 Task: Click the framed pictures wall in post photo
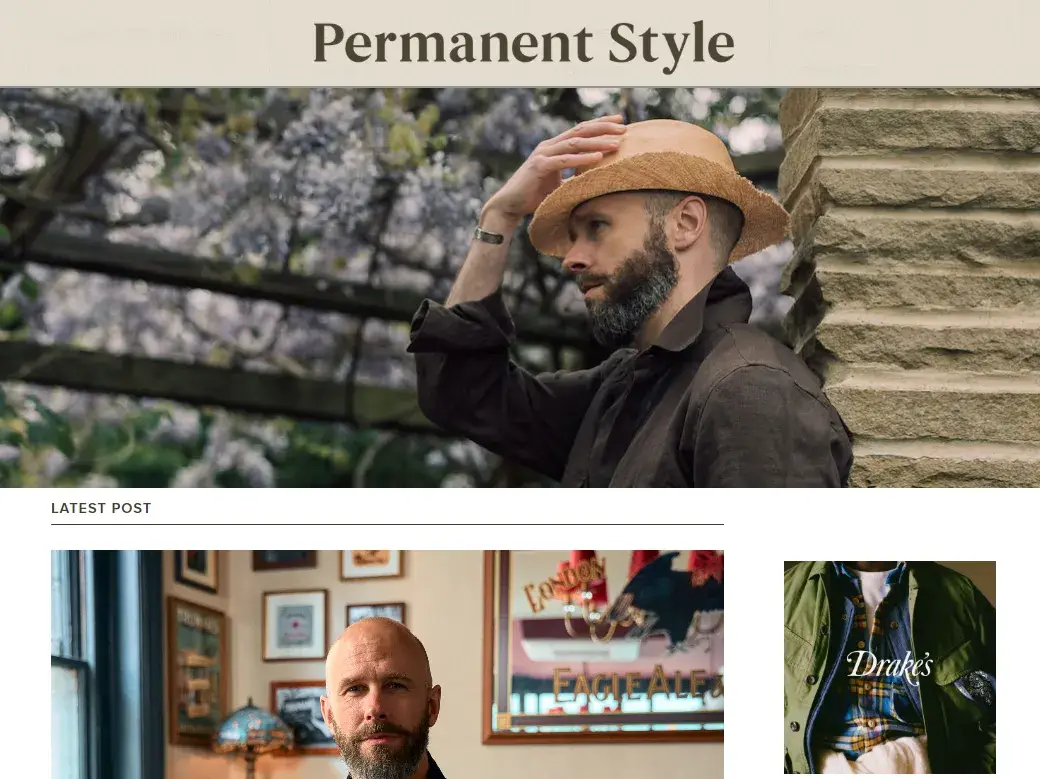coord(285,637)
